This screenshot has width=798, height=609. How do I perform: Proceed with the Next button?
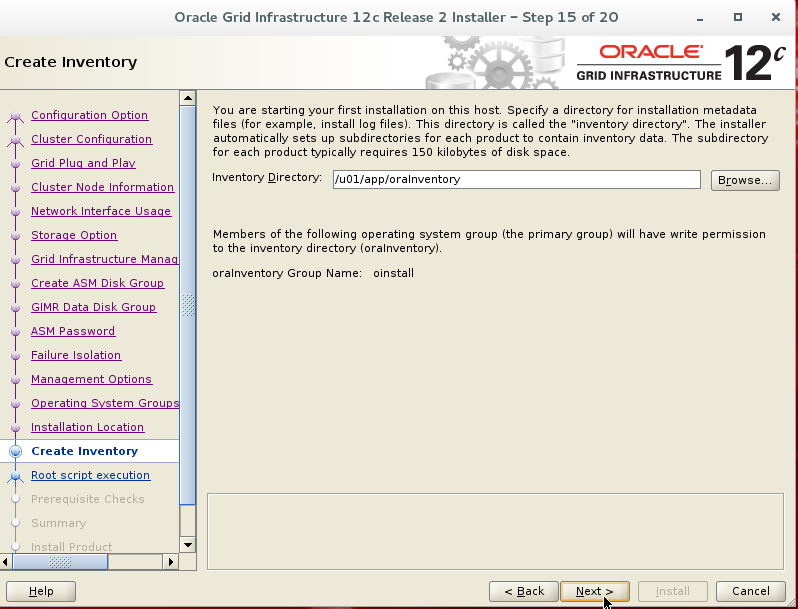tap(594, 591)
